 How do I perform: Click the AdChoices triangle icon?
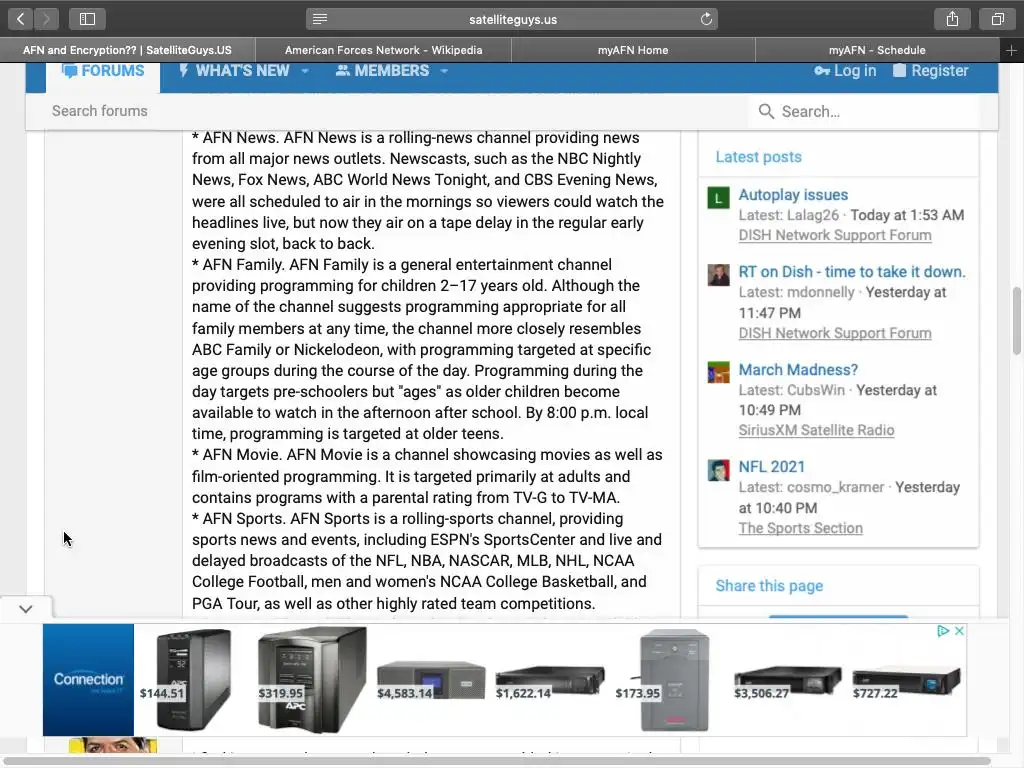coord(943,631)
